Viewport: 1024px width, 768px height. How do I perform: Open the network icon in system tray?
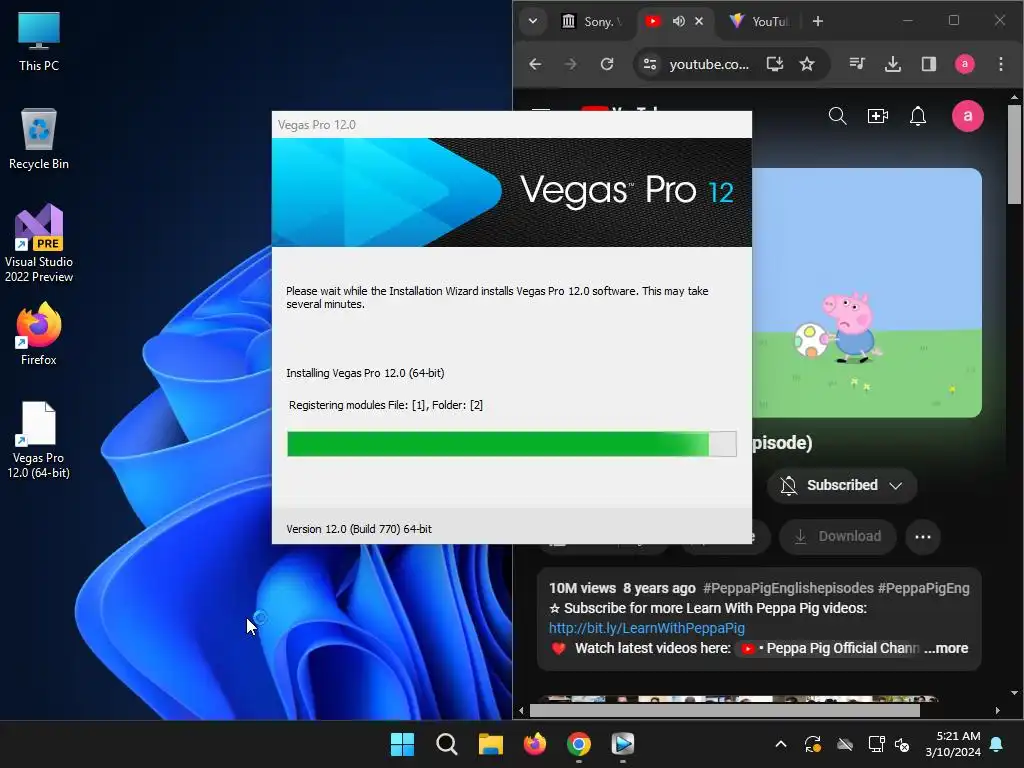(x=875, y=744)
